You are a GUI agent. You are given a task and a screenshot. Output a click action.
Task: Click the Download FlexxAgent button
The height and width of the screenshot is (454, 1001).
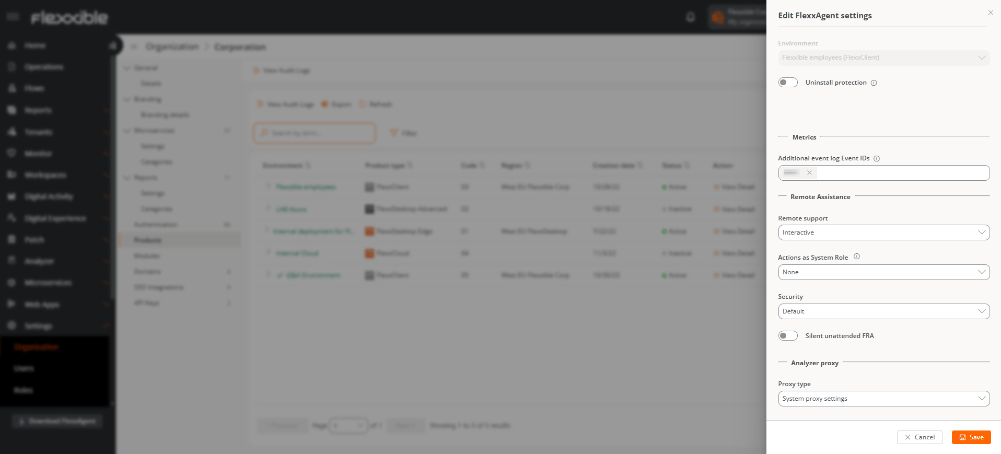[x=57, y=421]
